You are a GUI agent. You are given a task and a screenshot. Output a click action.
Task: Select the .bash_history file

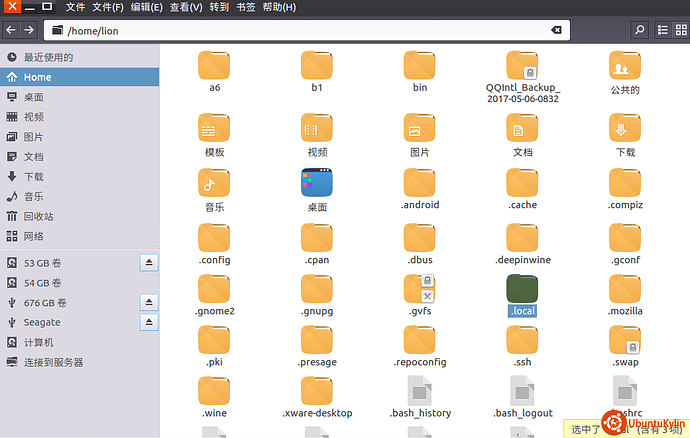[x=420, y=397]
